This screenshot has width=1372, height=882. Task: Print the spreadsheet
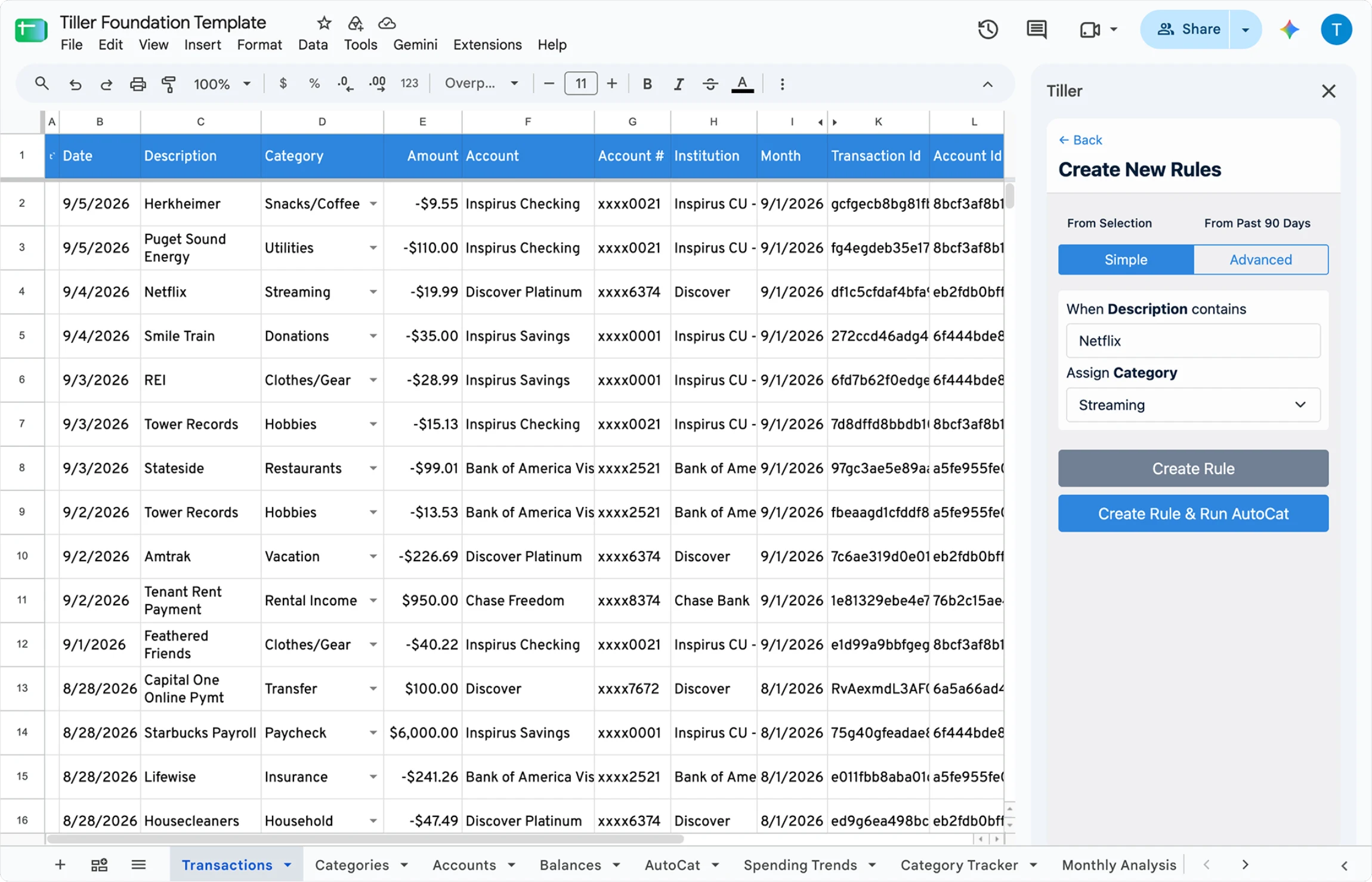(x=138, y=84)
